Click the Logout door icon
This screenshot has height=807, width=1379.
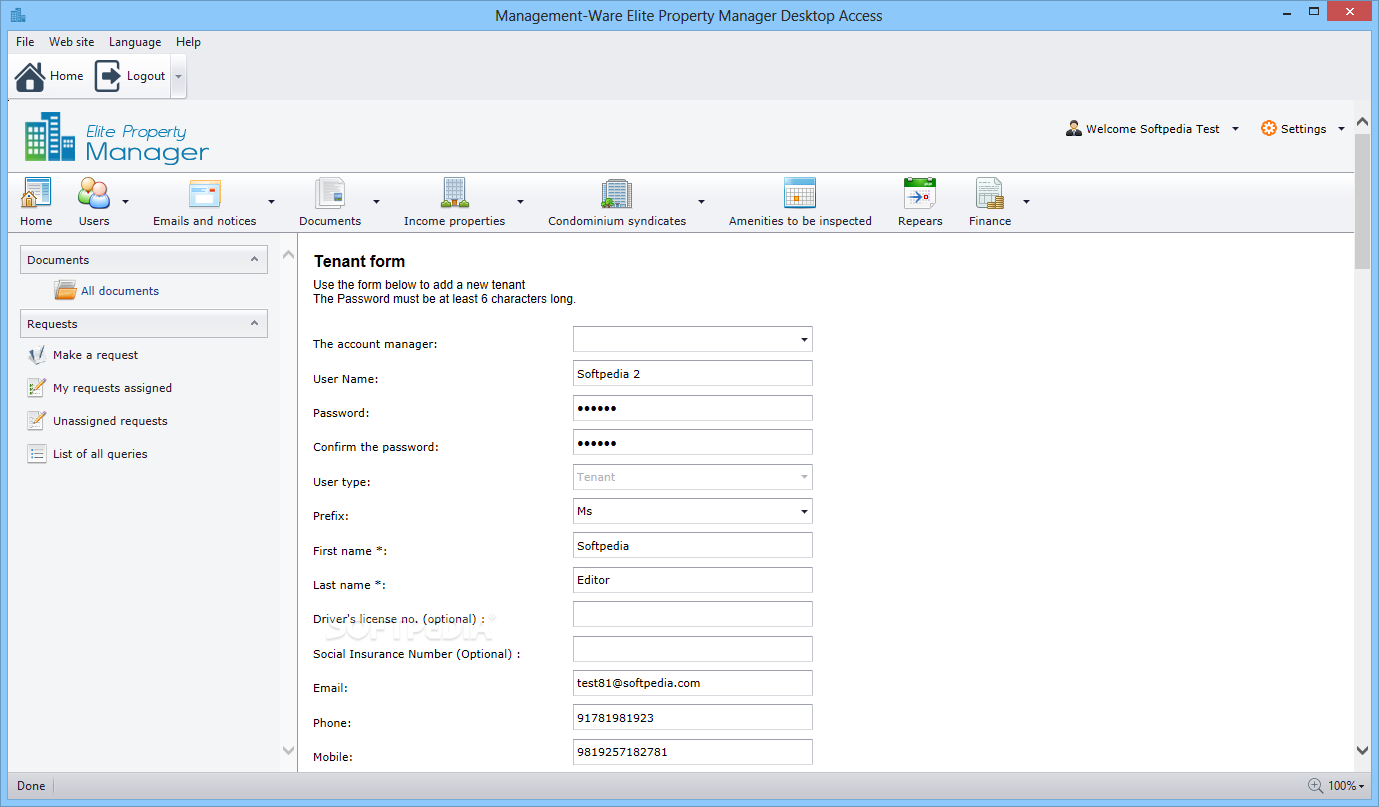[x=108, y=76]
